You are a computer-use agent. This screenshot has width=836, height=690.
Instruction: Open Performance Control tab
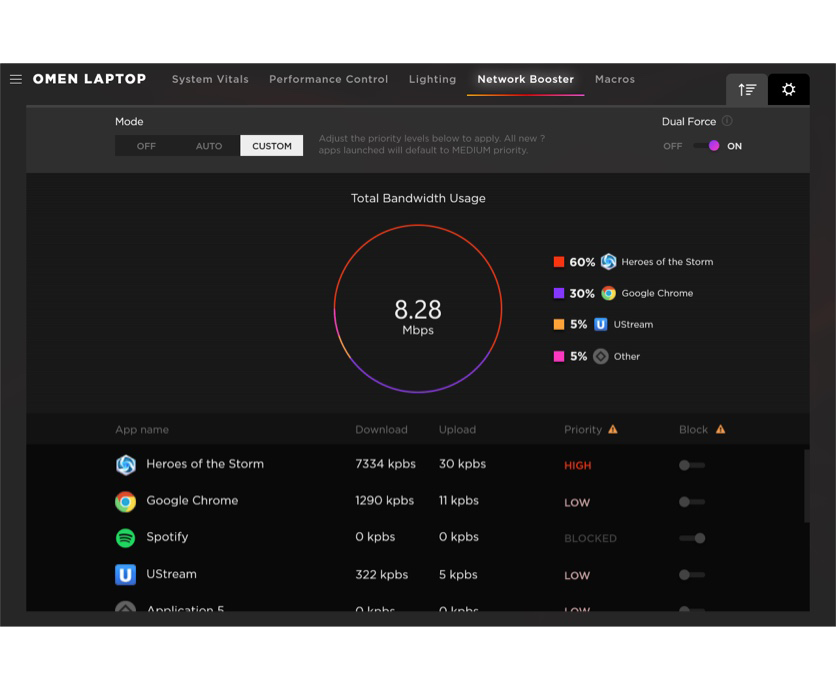[328, 79]
